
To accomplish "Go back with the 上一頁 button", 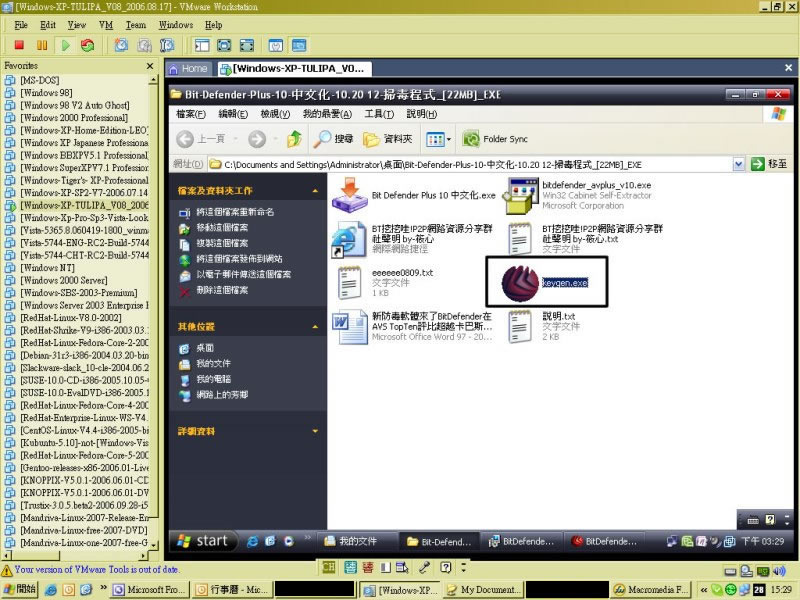I will (201, 139).
